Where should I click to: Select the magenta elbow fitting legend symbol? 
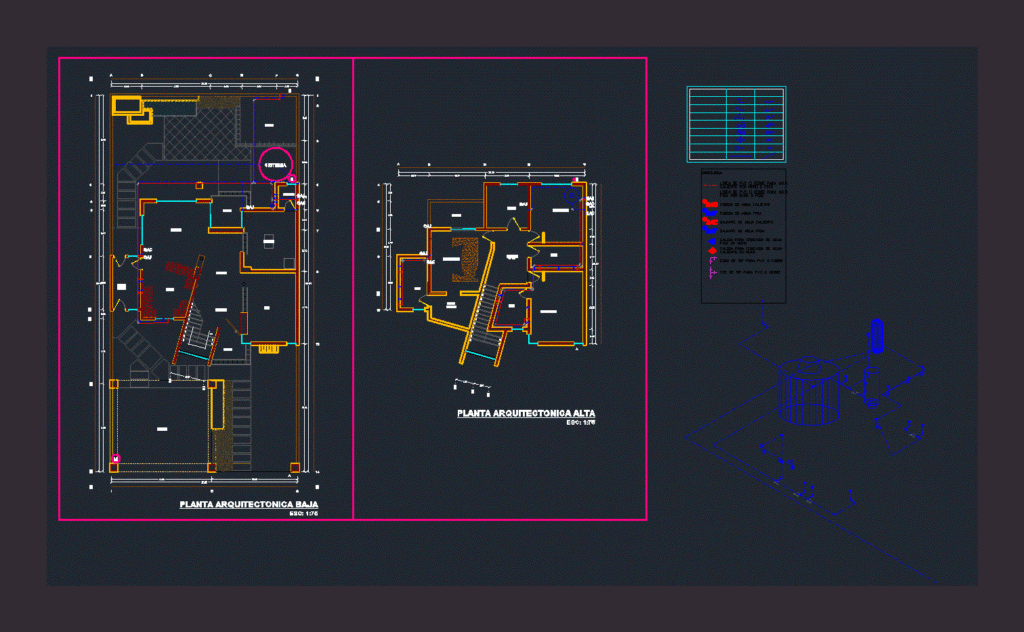click(x=712, y=261)
